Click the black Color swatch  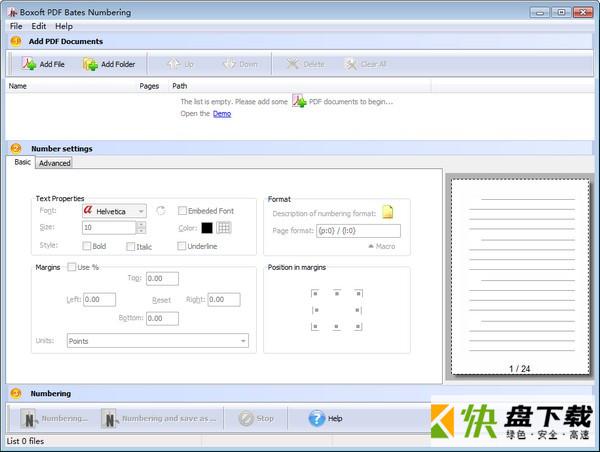click(x=207, y=228)
